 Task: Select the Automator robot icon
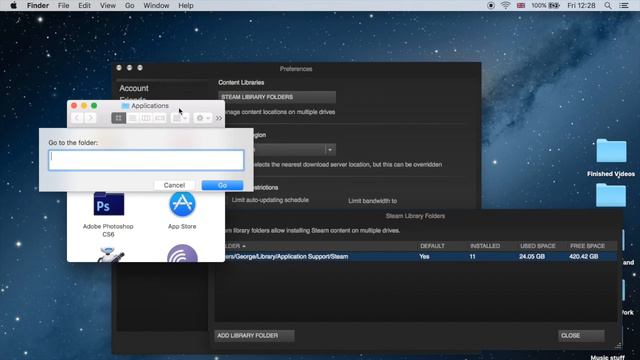click(110, 254)
